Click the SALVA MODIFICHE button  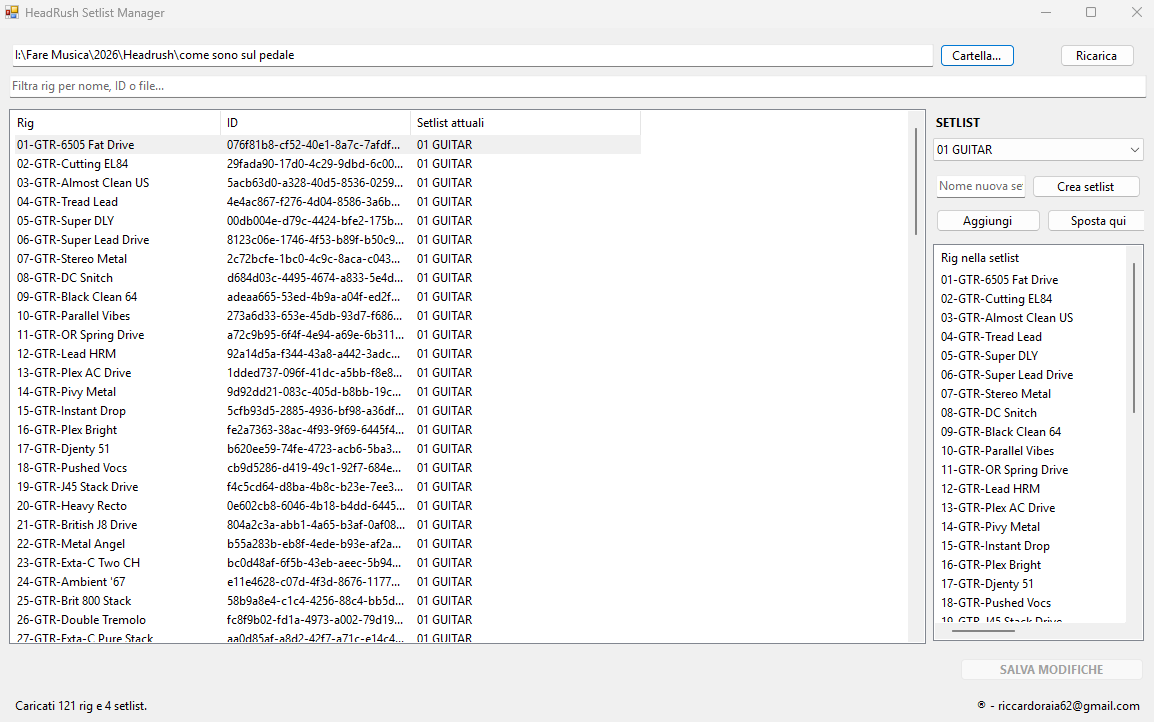[x=1051, y=670]
